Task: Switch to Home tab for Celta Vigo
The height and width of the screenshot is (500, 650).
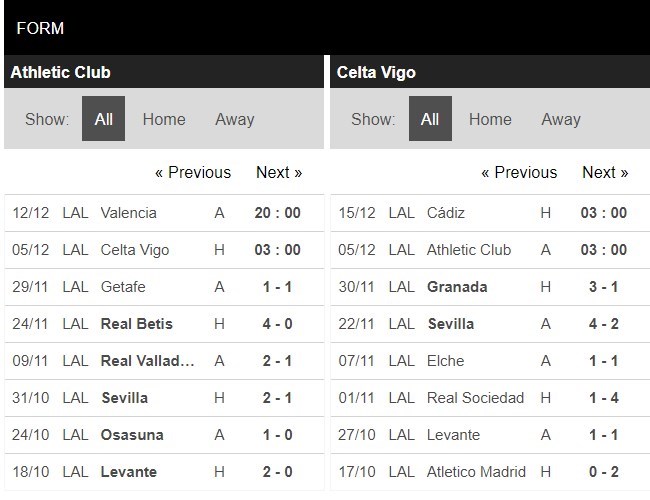Action: pyautogui.click(x=490, y=119)
